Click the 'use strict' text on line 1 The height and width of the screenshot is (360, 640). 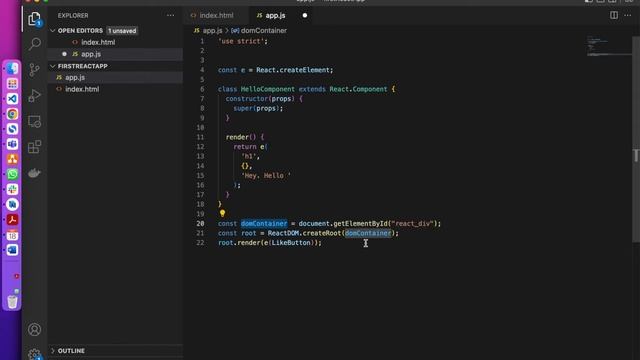click(242, 41)
